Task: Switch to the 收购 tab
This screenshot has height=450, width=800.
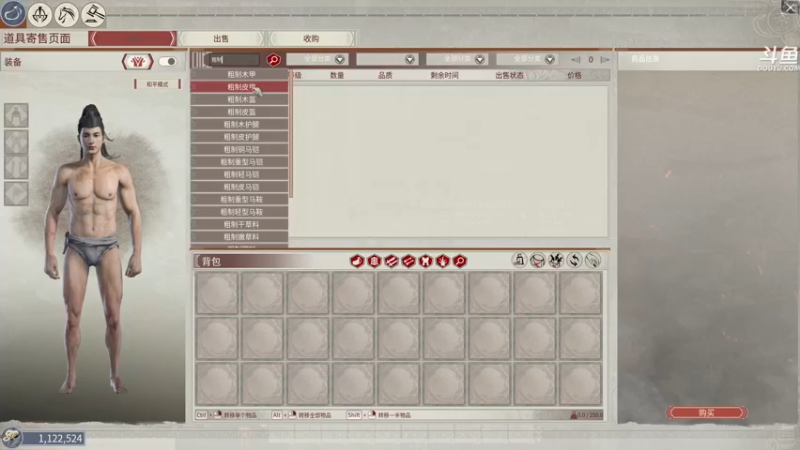Action: 311,38
